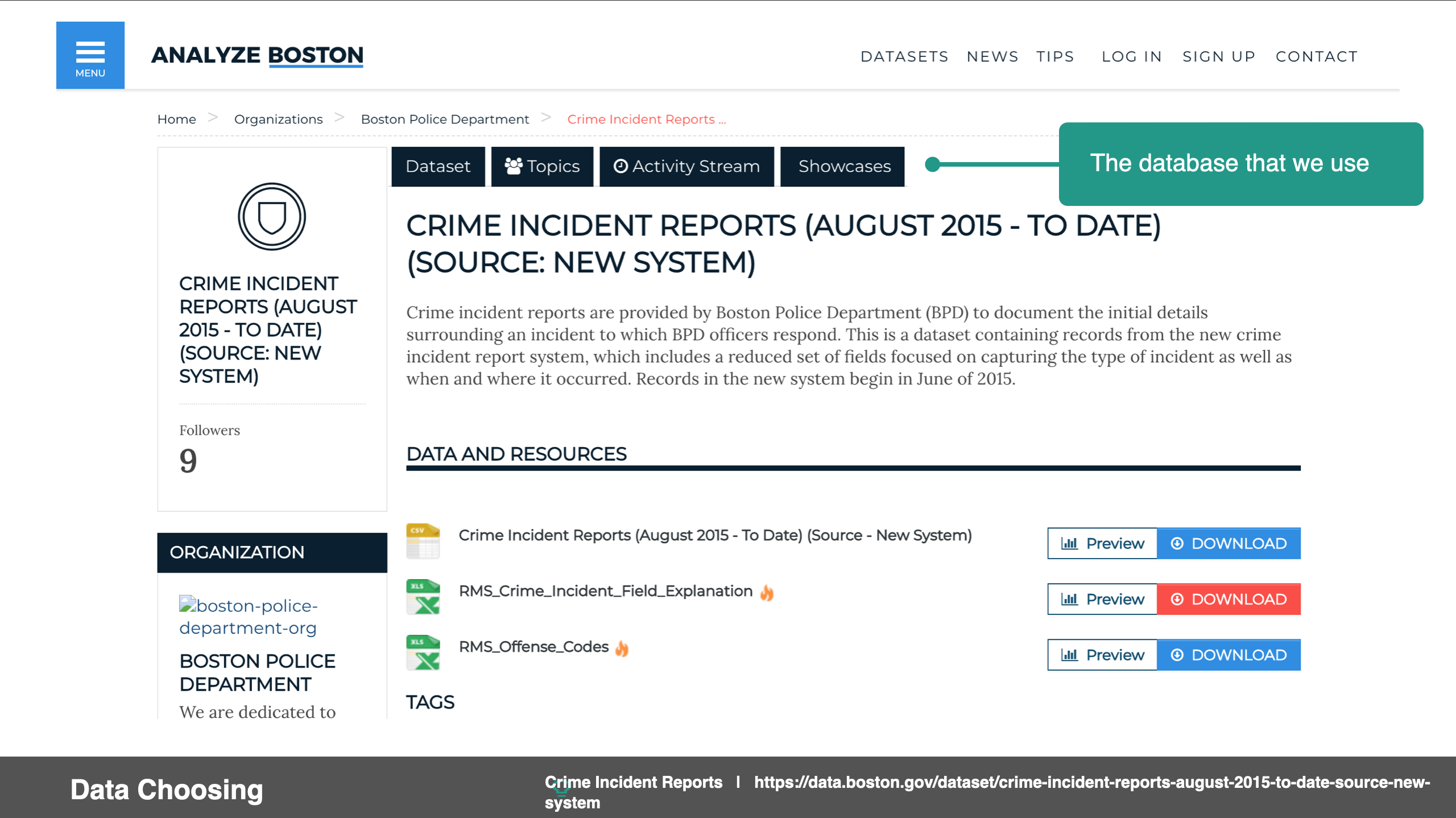This screenshot has width=1456, height=818.
Task: Click the boston-police-department-org image link
Action: click(x=249, y=616)
